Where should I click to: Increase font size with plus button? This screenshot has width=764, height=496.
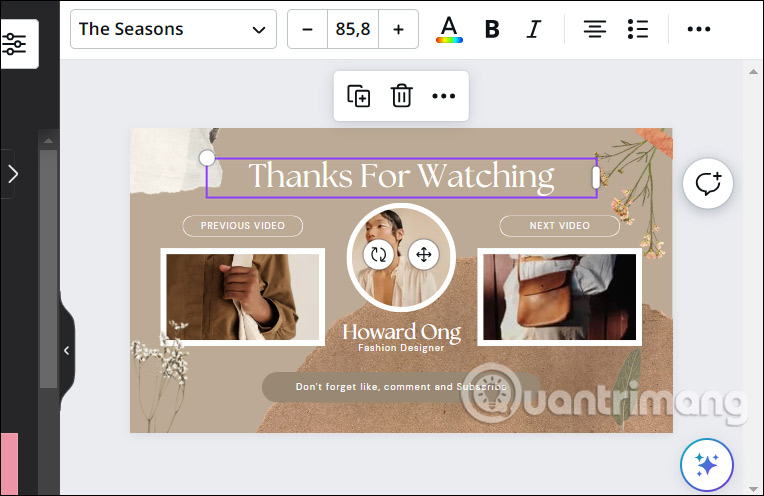point(398,29)
